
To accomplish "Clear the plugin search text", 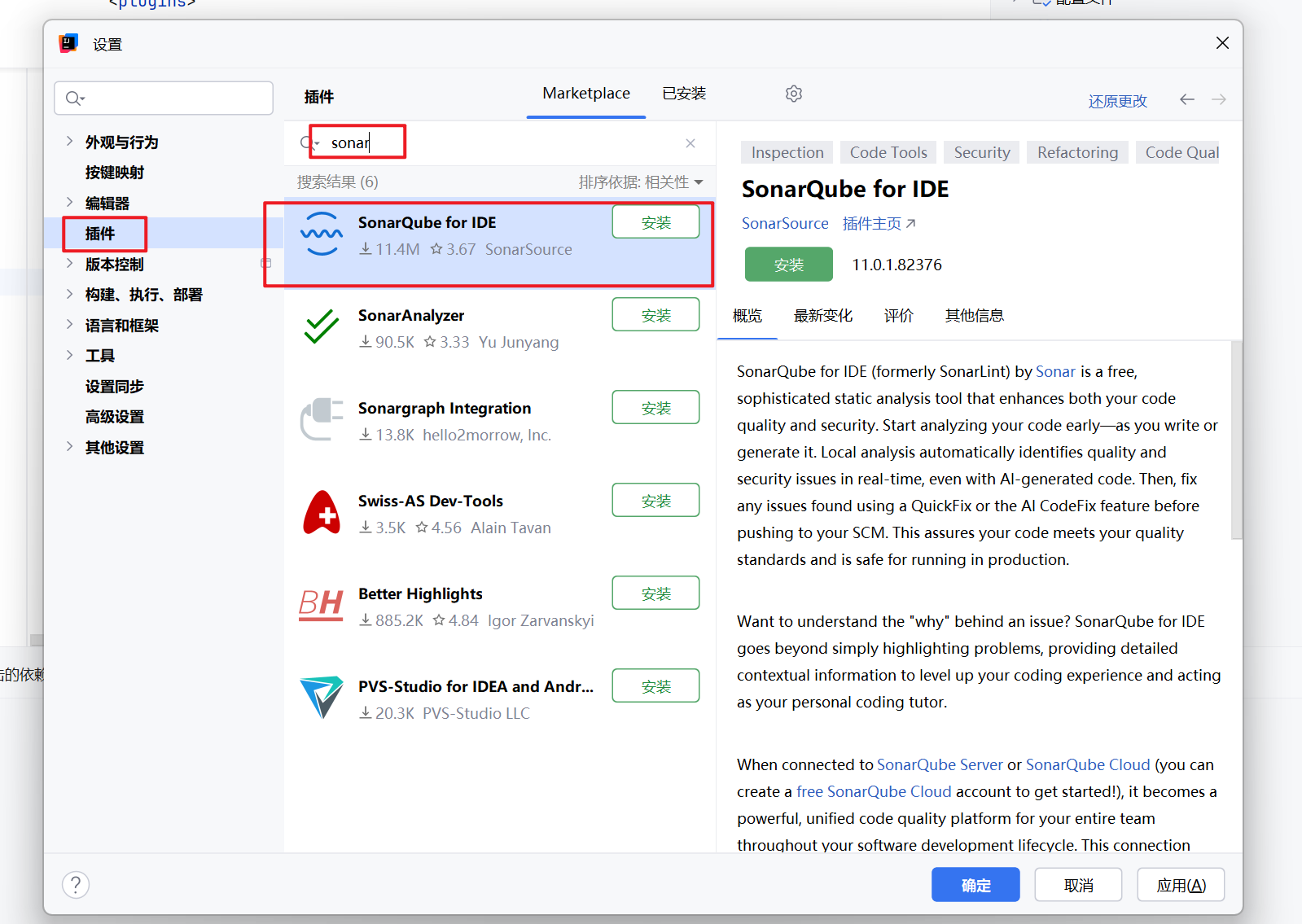I will coord(690,143).
